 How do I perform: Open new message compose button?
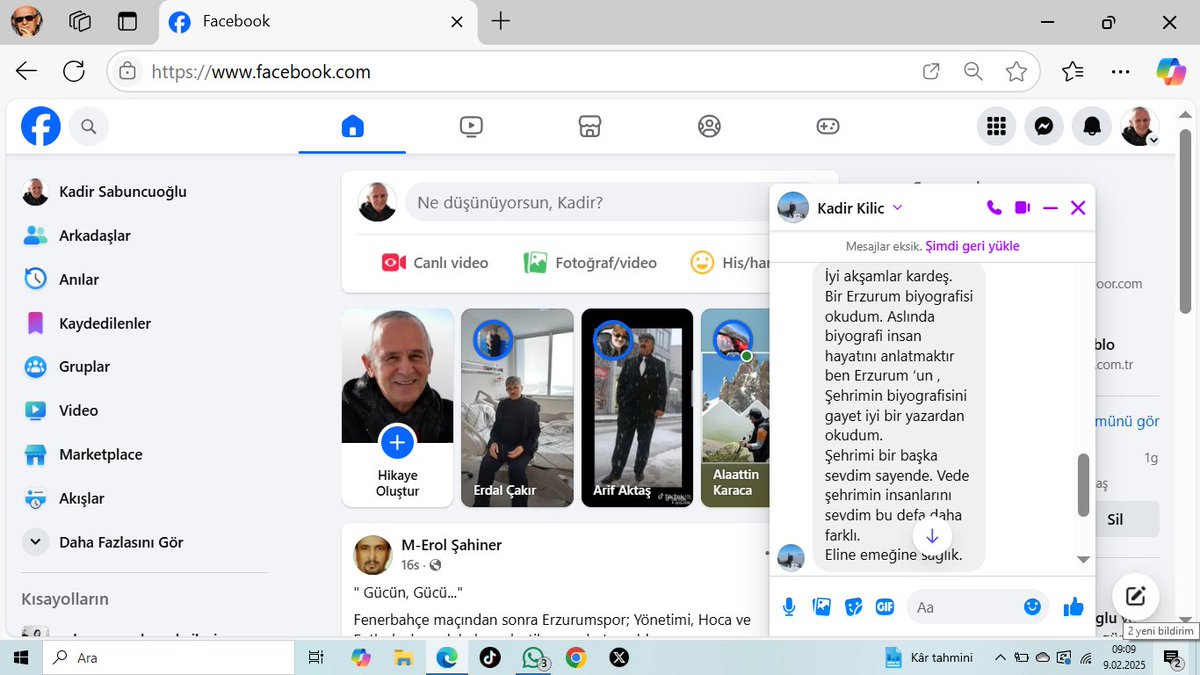pyautogui.click(x=1135, y=597)
